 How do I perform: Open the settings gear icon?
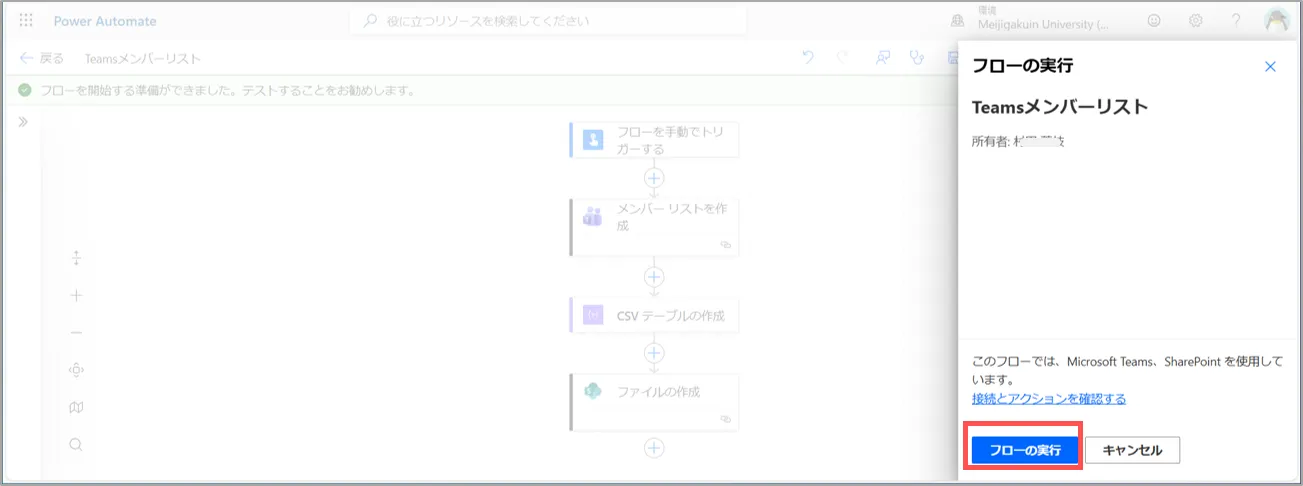(x=1195, y=21)
